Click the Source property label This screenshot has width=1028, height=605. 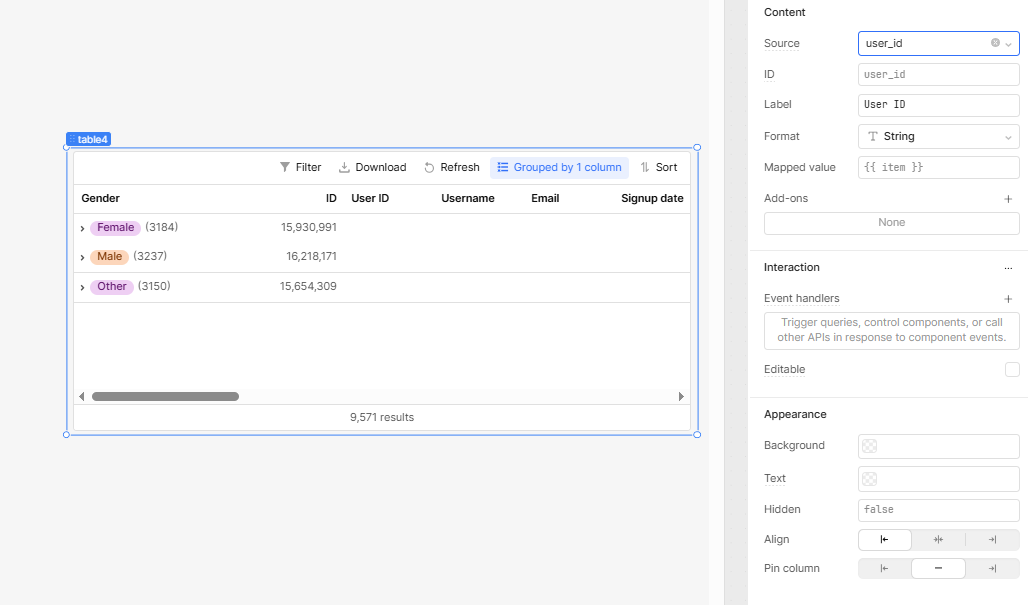pos(781,43)
